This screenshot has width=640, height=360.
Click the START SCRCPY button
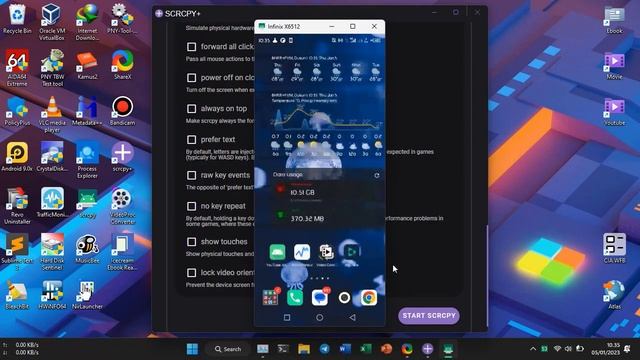[429, 316]
